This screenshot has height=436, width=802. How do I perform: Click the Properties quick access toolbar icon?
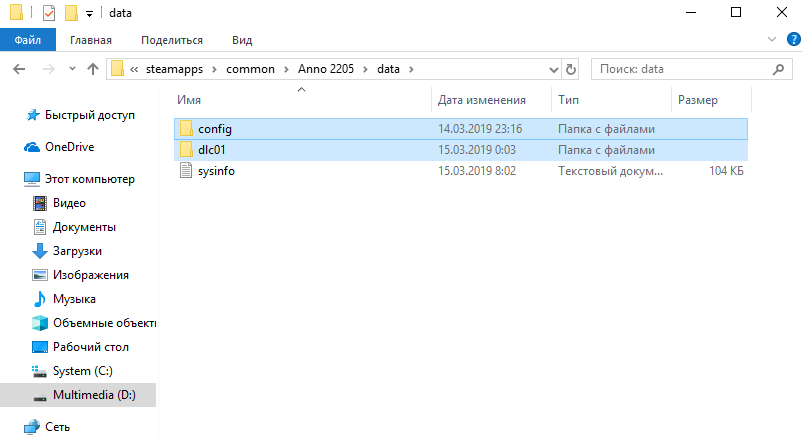[x=49, y=13]
